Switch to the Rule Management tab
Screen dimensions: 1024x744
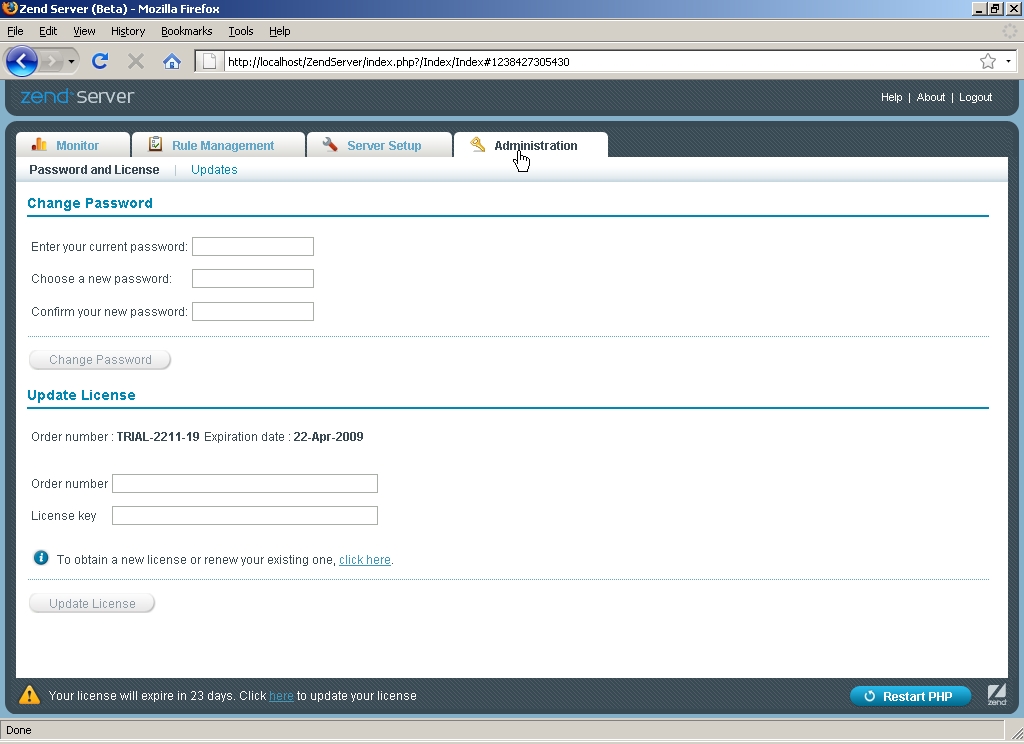click(x=218, y=144)
